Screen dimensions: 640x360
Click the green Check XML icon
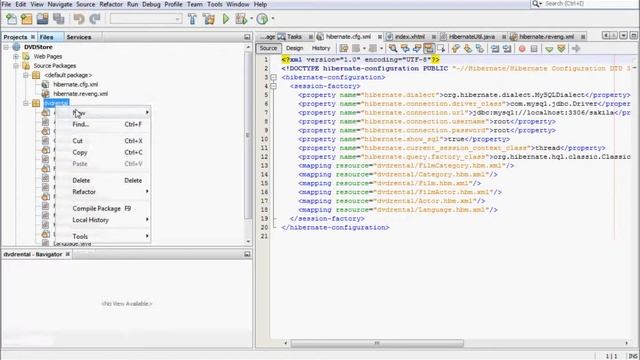tap(549, 49)
